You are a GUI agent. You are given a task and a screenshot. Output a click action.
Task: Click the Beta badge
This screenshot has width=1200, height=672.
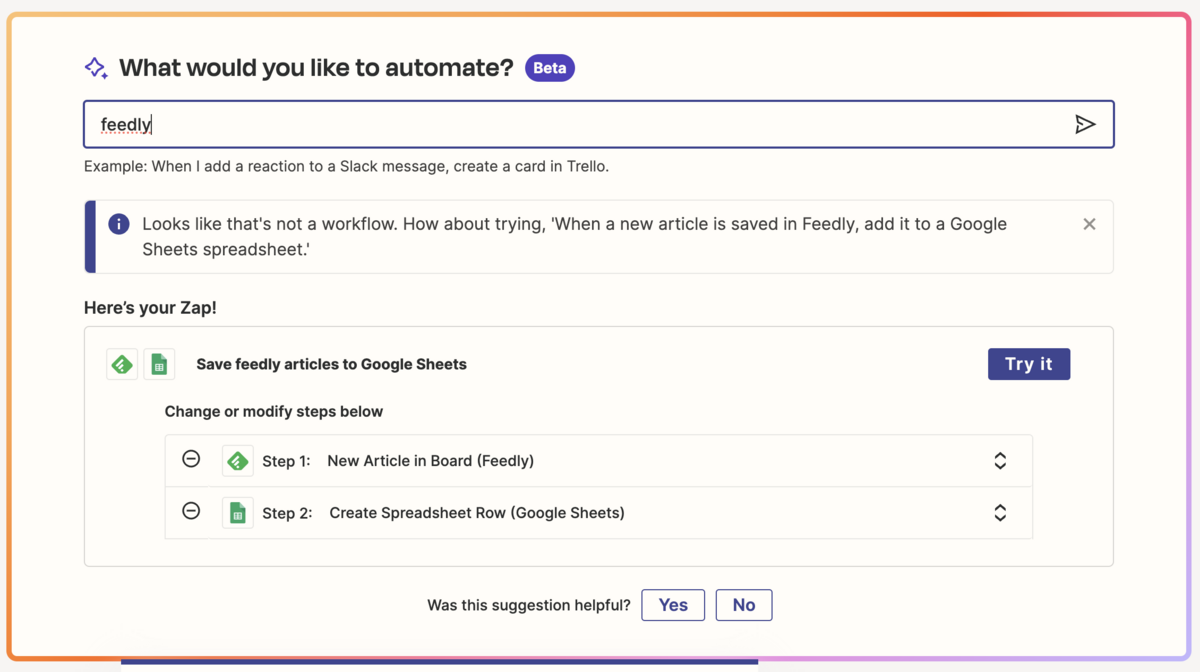550,68
